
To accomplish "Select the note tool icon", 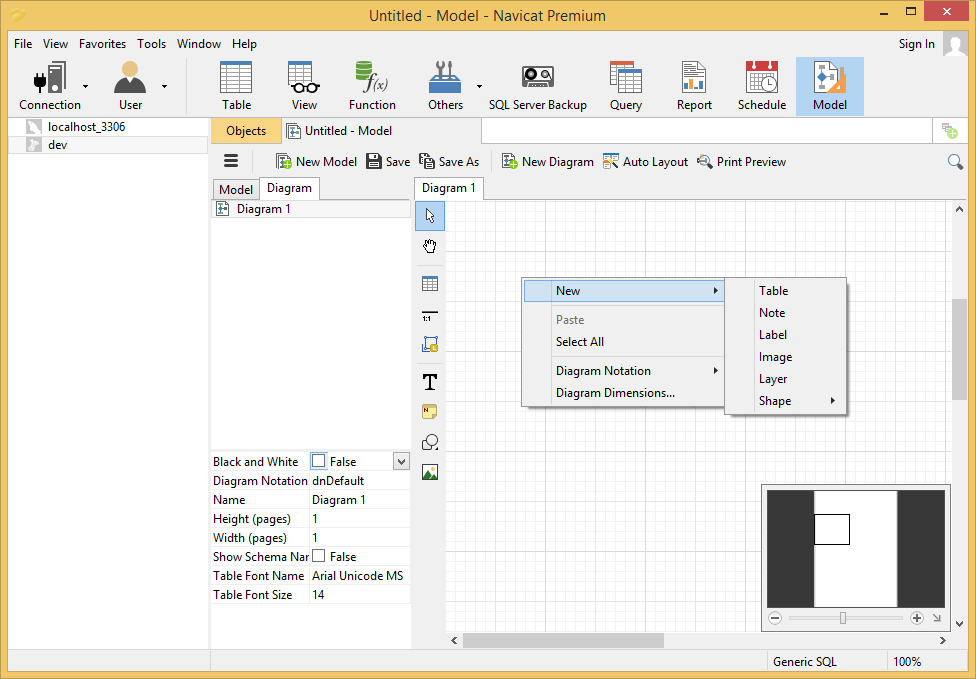I will [x=430, y=411].
